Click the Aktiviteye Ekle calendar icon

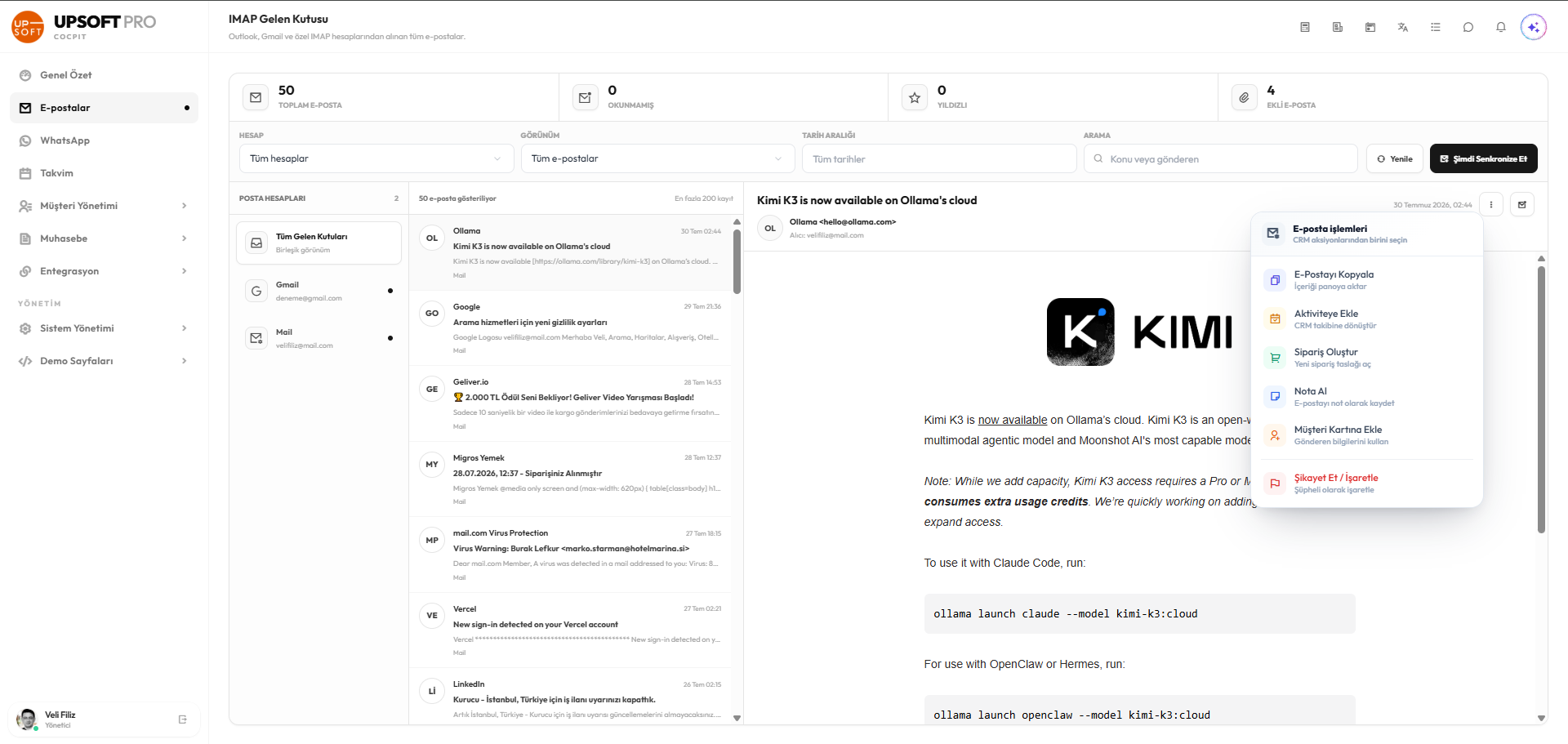(x=1275, y=319)
